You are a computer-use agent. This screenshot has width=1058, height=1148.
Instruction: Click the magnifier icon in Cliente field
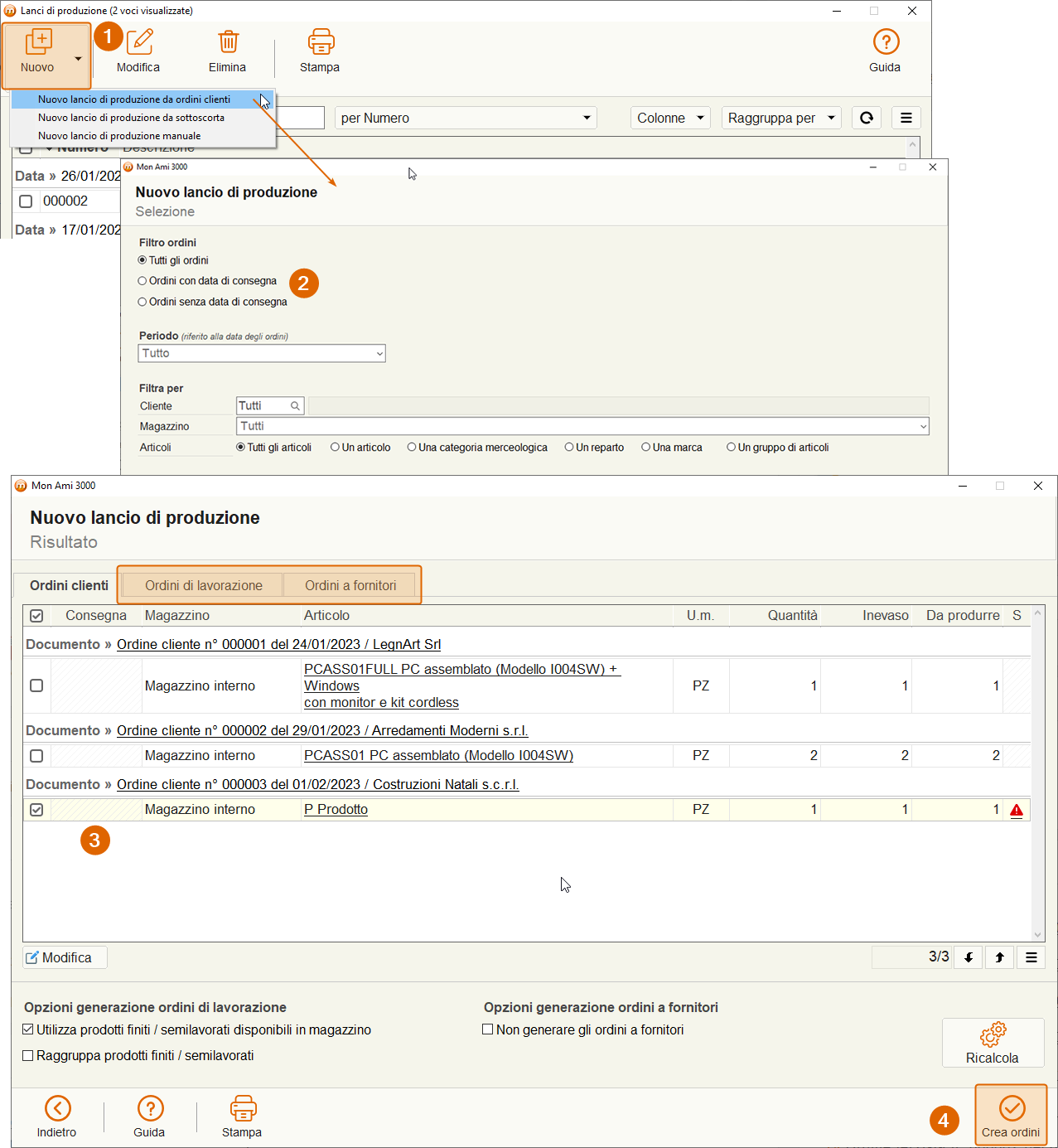[295, 406]
